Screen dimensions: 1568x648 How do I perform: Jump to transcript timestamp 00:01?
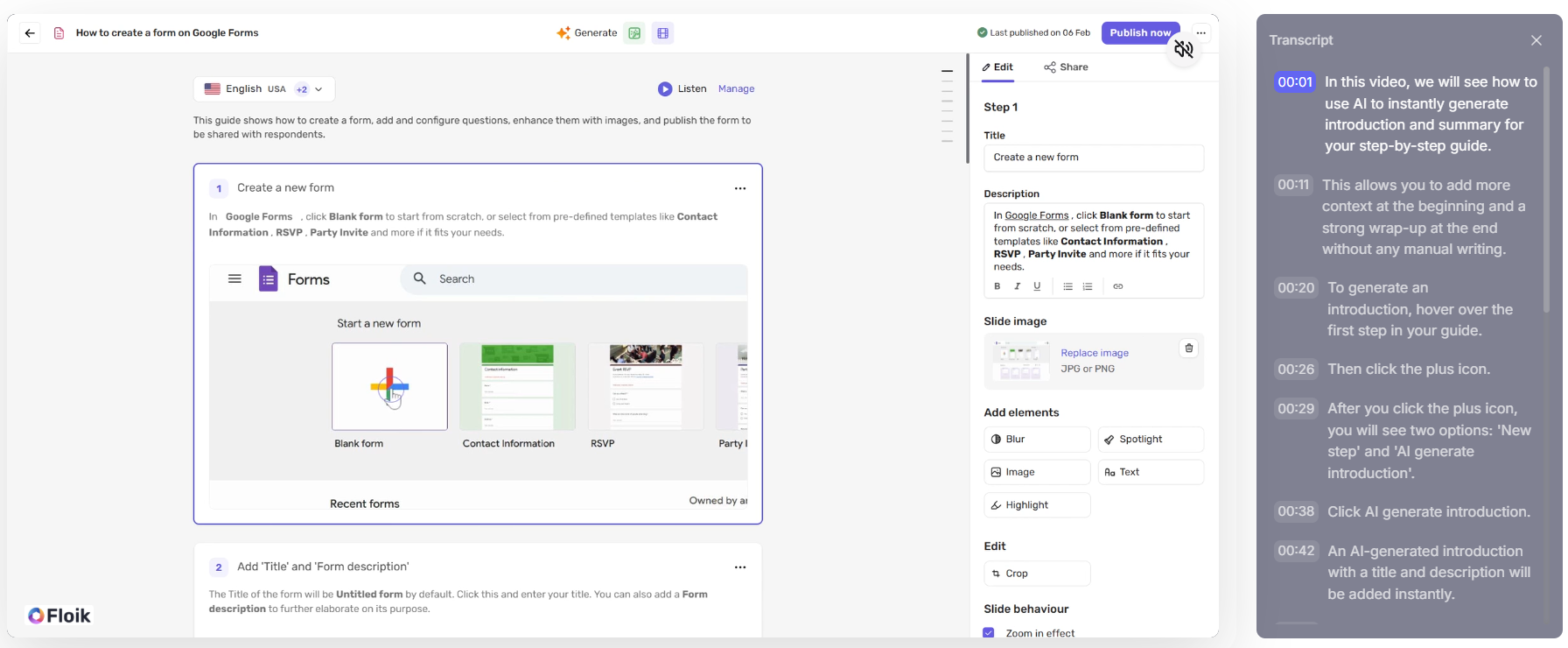pyautogui.click(x=1295, y=82)
